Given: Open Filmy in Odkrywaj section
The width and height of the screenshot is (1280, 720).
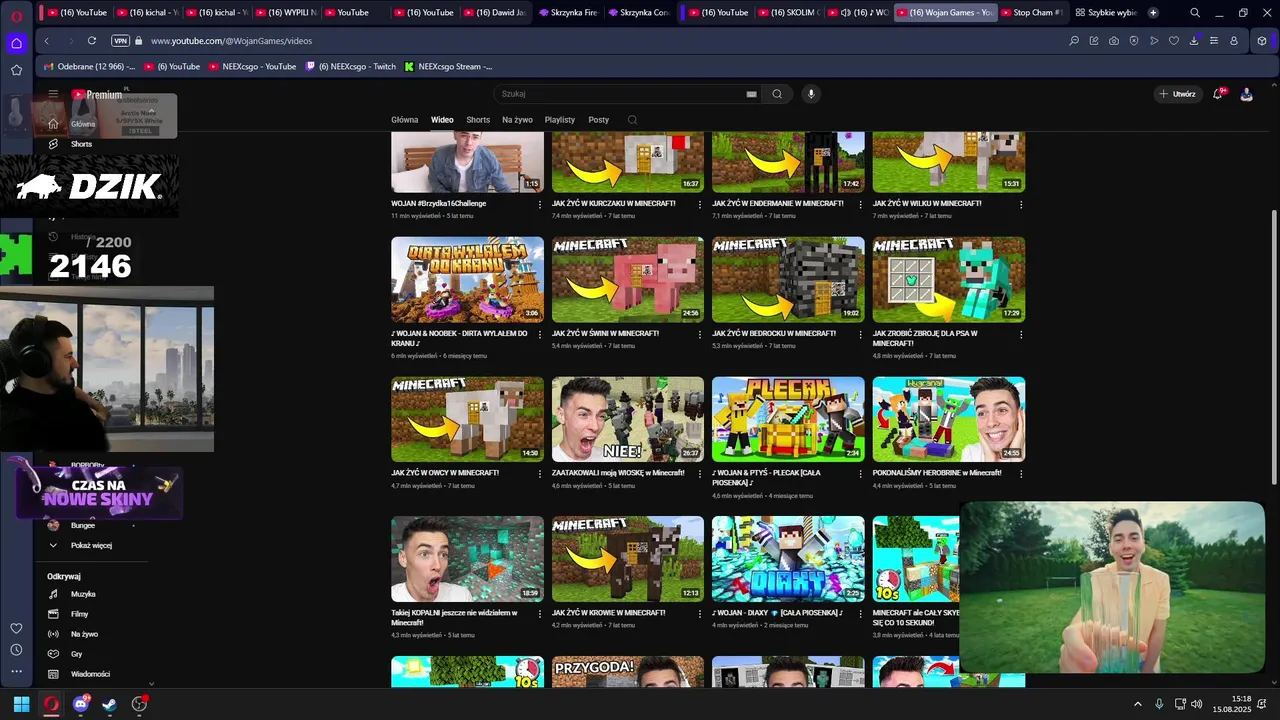Looking at the screenshot, I should [x=80, y=614].
